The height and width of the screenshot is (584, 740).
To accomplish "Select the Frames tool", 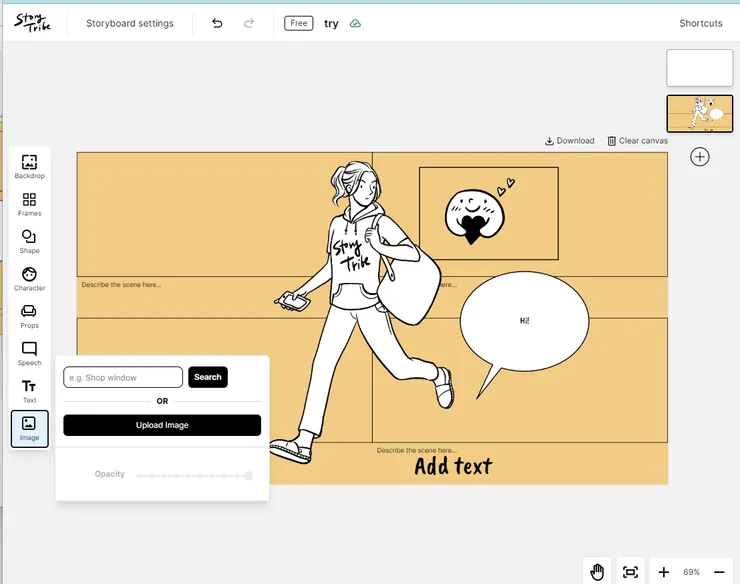I will click(29, 204).
